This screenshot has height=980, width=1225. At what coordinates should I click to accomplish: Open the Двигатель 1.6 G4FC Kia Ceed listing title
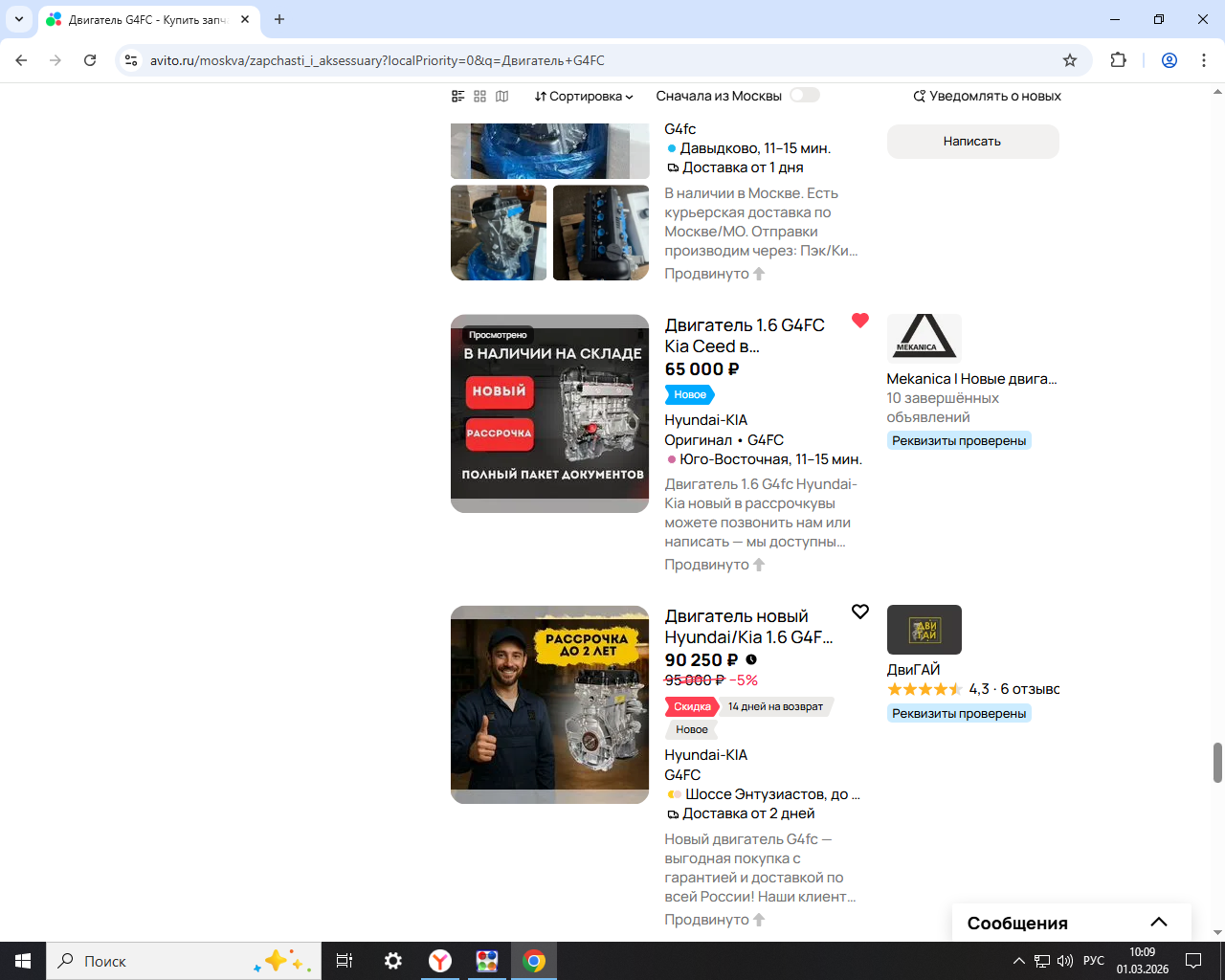tap(745, 336)
